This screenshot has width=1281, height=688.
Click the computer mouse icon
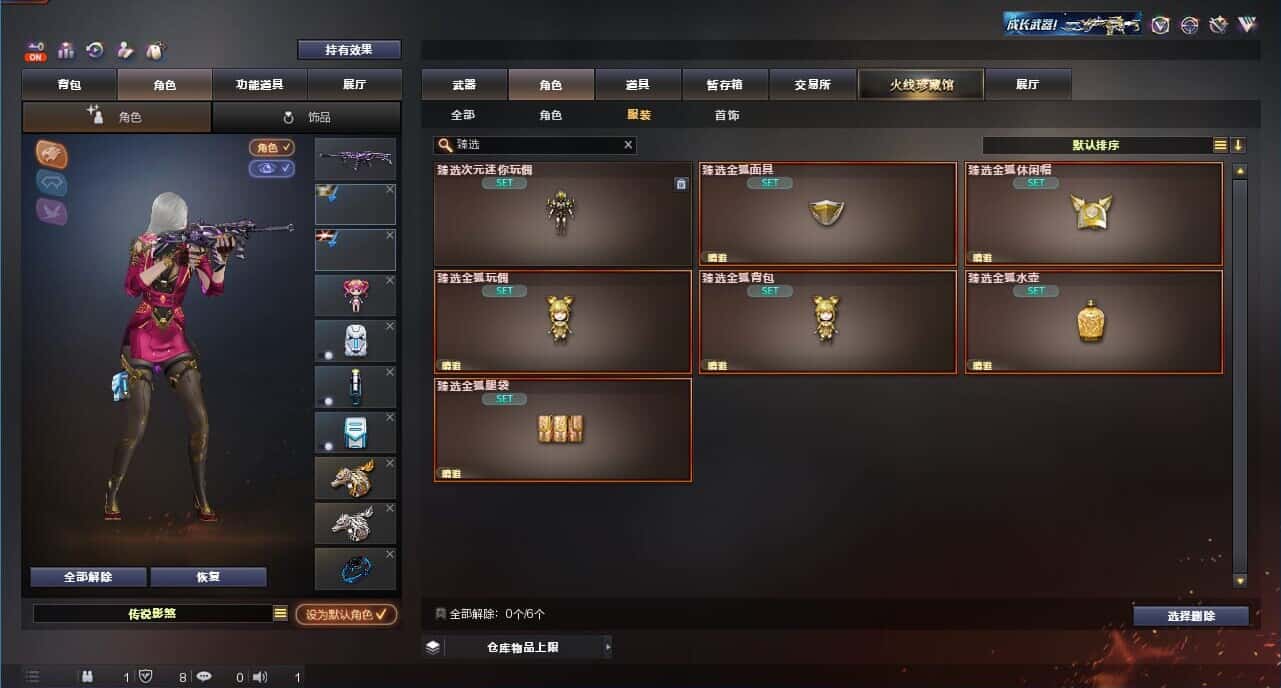155,50
